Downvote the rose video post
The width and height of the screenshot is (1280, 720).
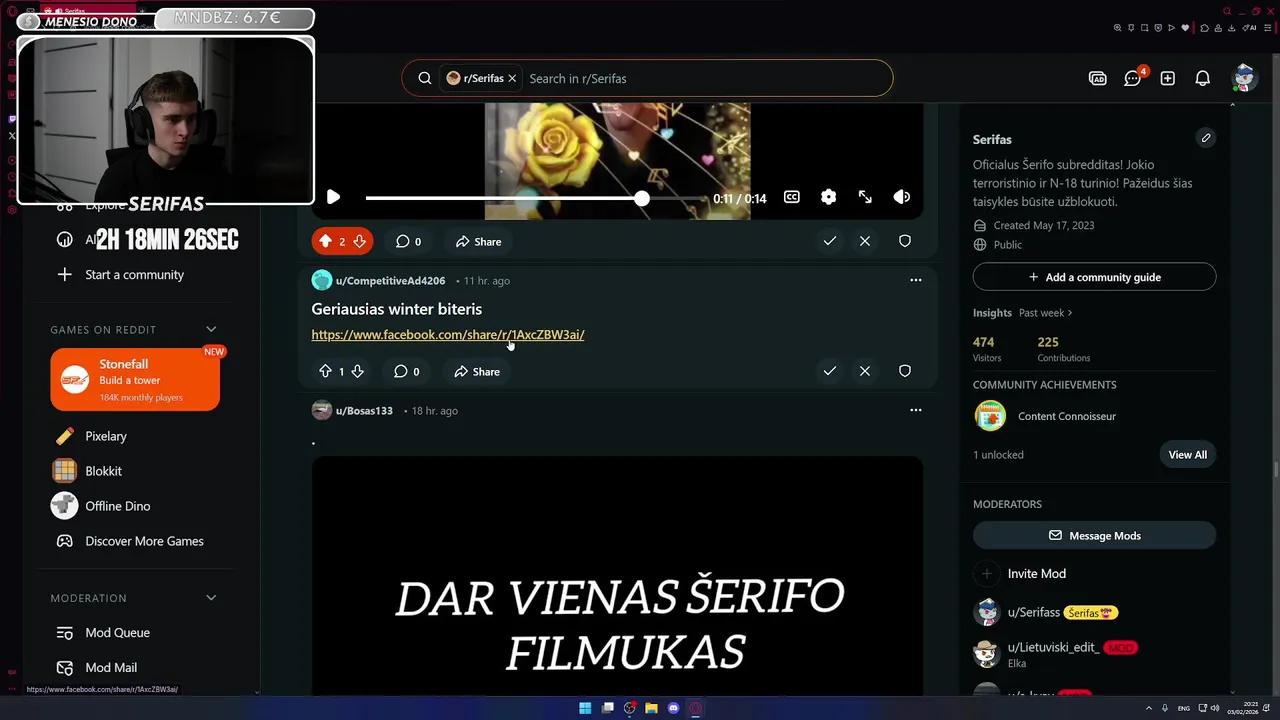(x=359, y=241)
